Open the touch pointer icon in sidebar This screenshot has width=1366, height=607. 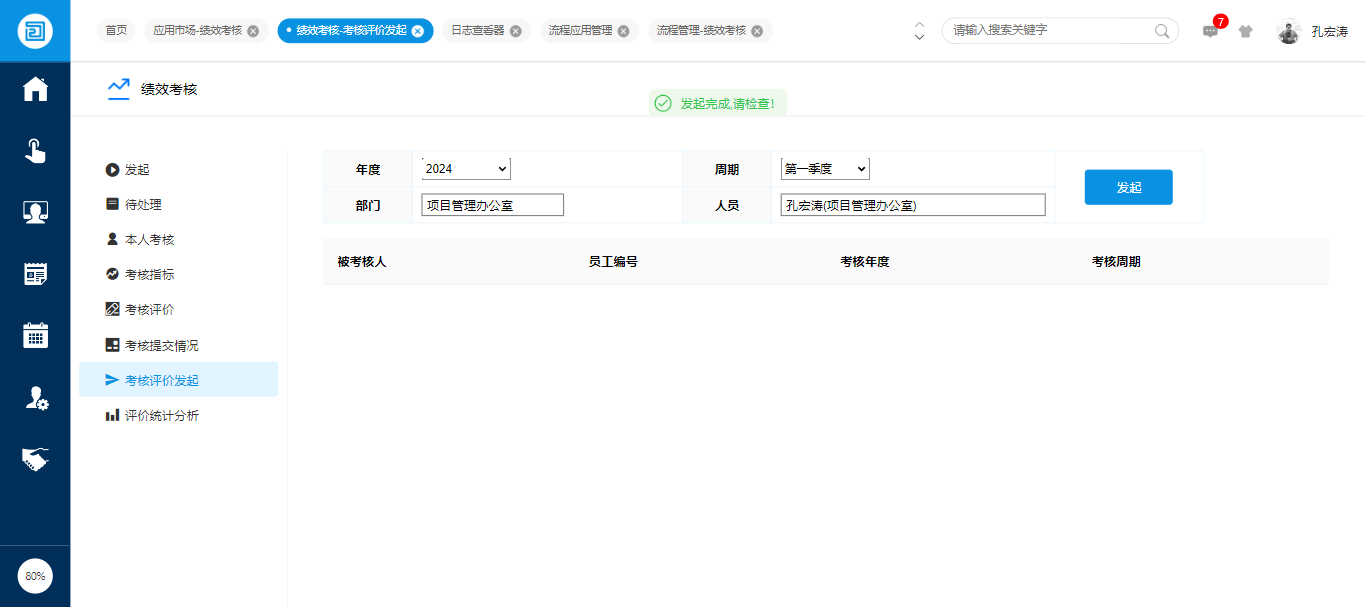(x=35, y=151)
